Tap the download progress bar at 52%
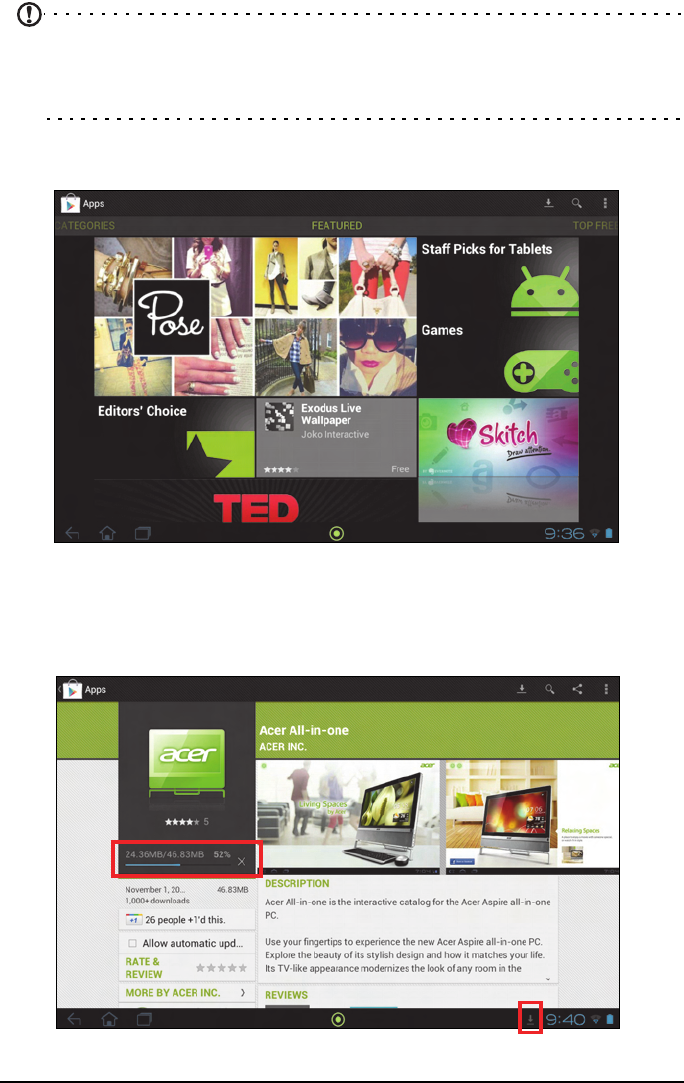 178,865
